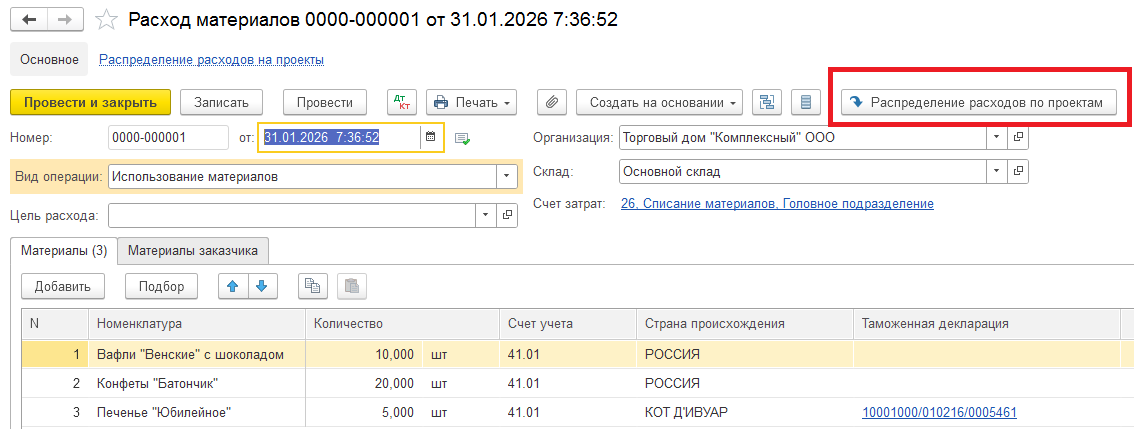Switch to Материалы заказчика tab

[x=193, y=251]
